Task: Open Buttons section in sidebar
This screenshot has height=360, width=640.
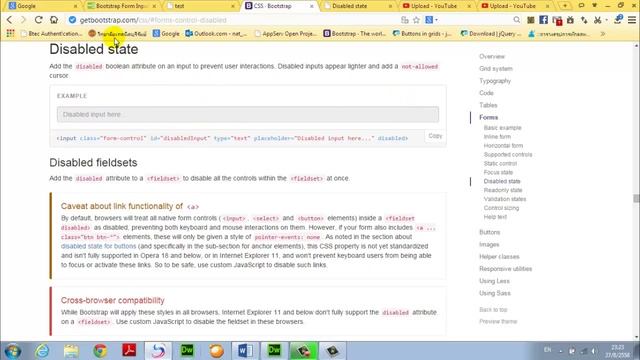Action: 489,232
